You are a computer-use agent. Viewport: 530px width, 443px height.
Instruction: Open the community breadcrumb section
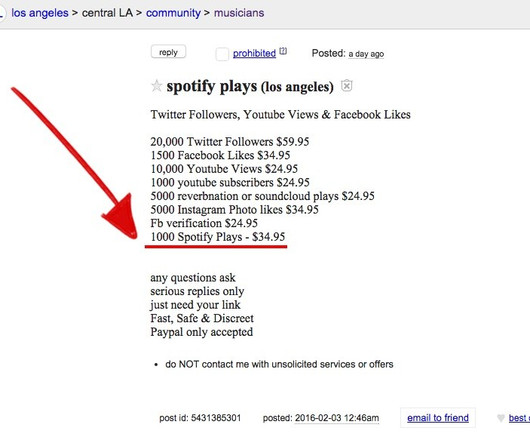click(x=173, y=13)
